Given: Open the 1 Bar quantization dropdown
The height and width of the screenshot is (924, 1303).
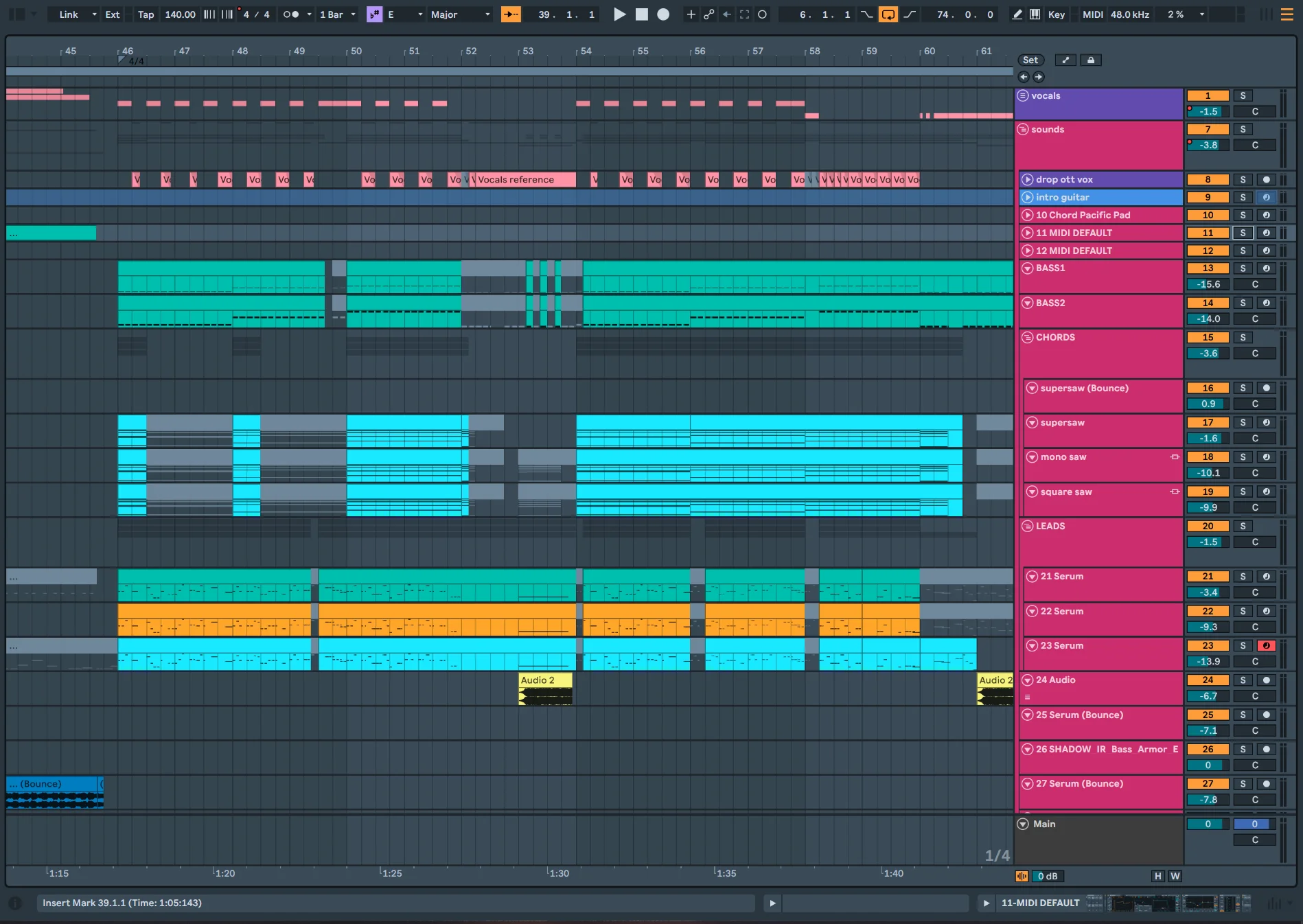Looking at the screenshot, I should pyautogui.click(x=338, y=14).
